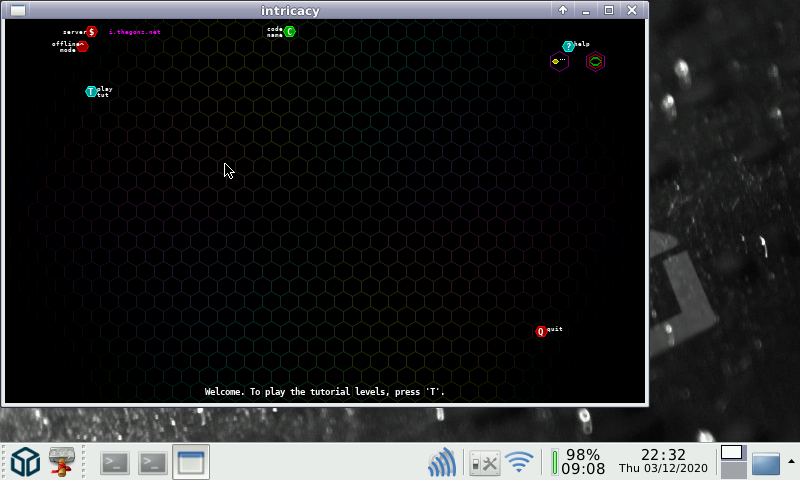Open the cube application menu in taskbar
This screenshot has width=800, height=480.
click(x=25, y=462)
